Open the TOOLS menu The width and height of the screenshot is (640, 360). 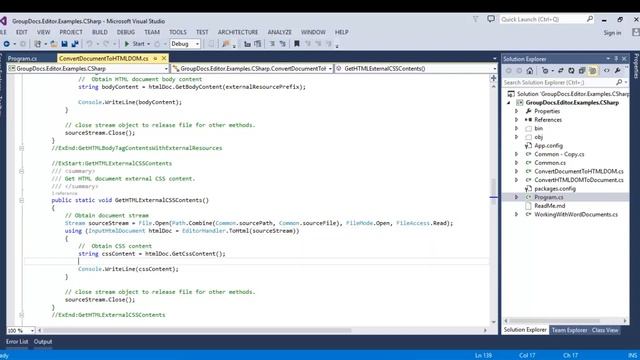click(x=178, y=32)
